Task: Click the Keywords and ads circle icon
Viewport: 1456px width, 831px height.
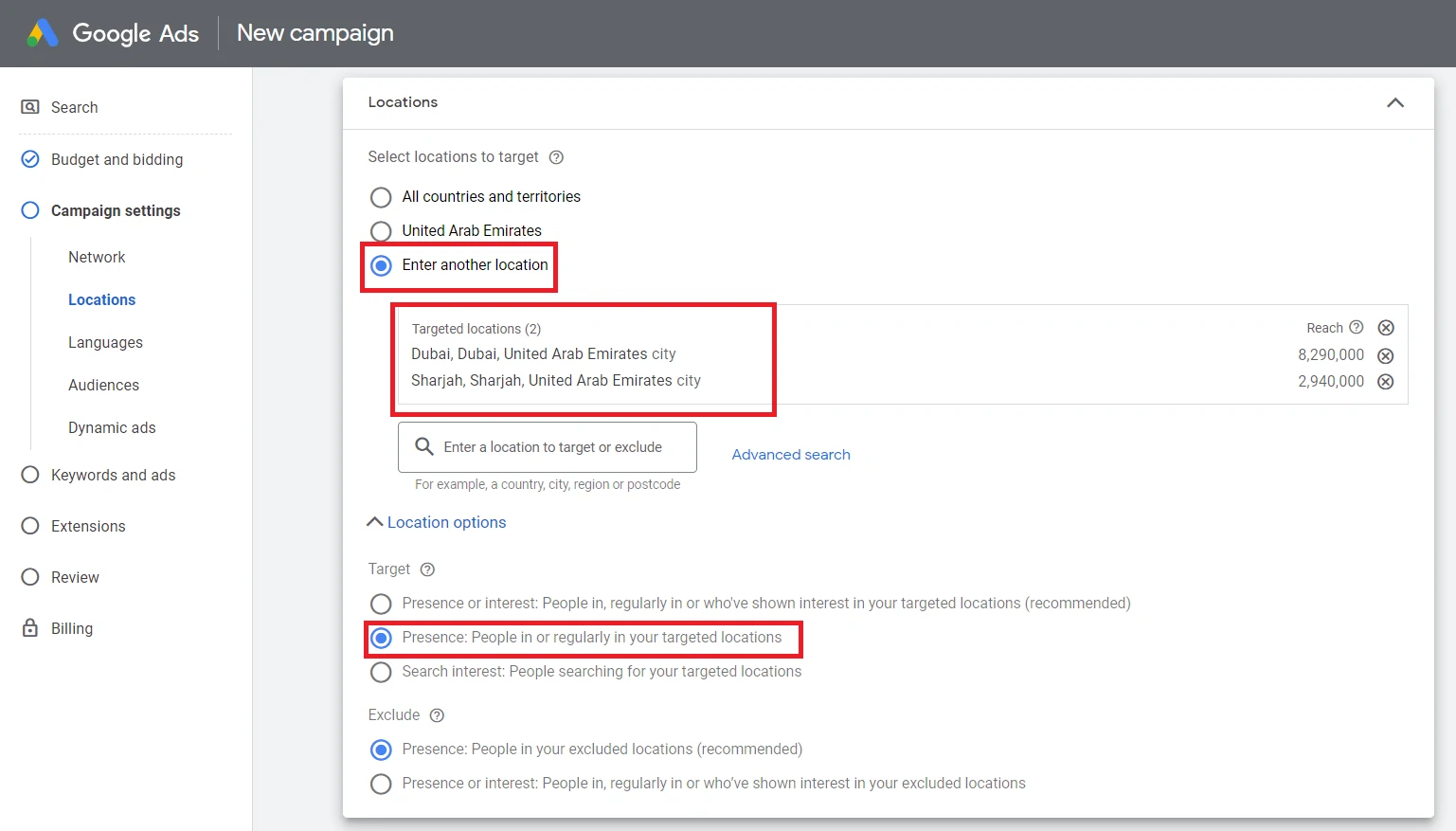Action: click(x=30, y=475)
